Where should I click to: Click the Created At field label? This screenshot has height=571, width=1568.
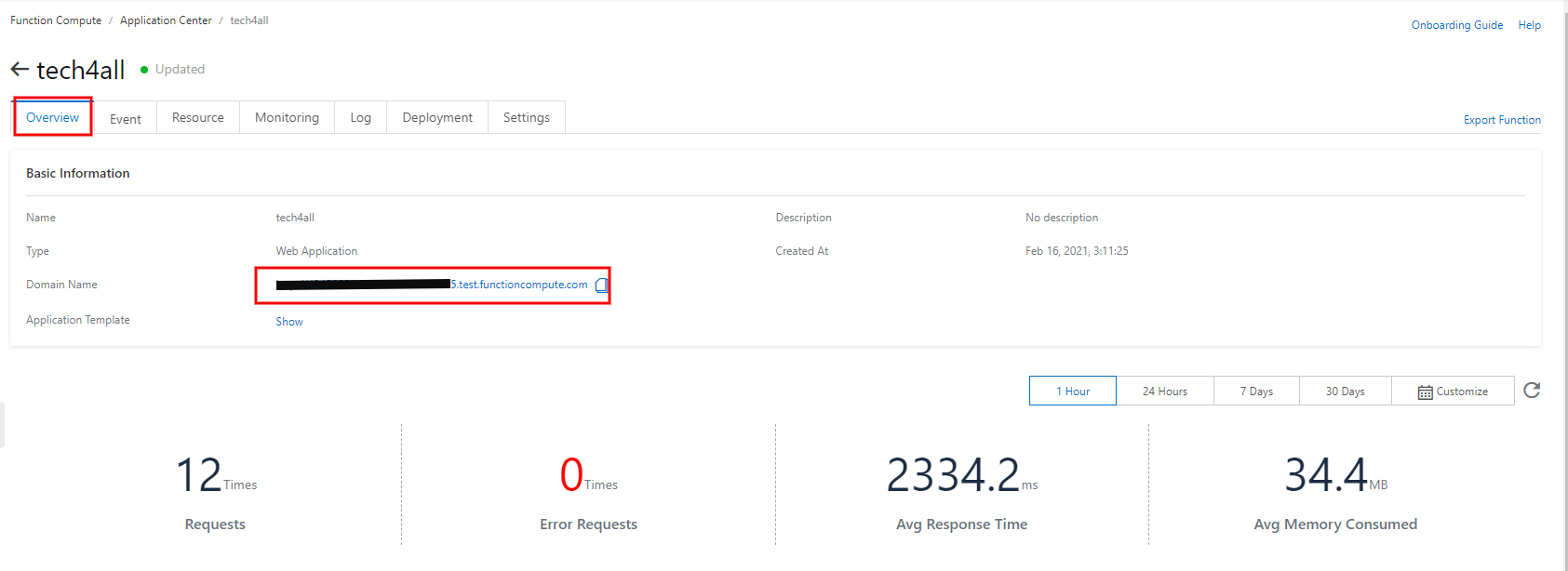tap(802, 251)
